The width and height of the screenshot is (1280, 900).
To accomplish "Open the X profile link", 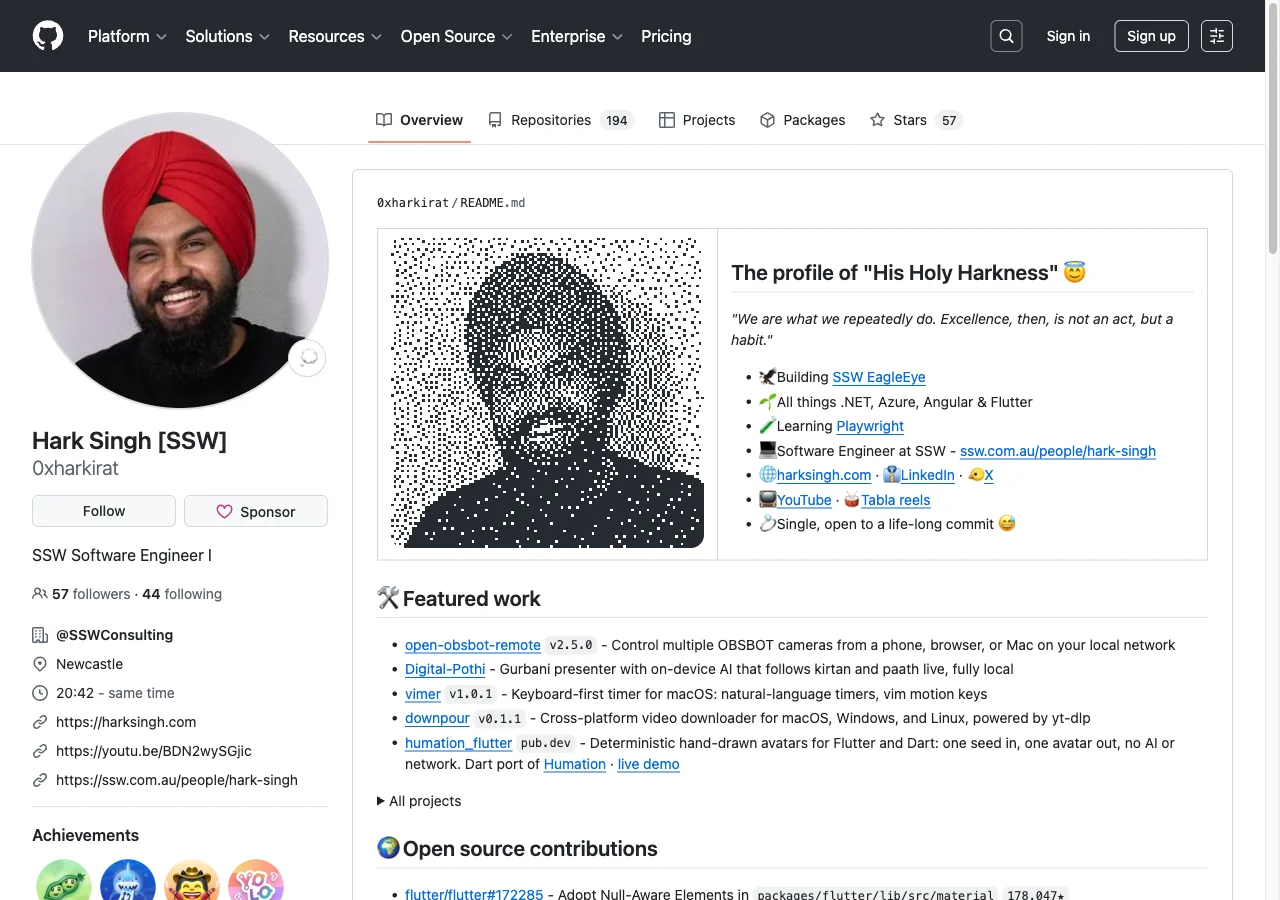I will coord(989,475).
